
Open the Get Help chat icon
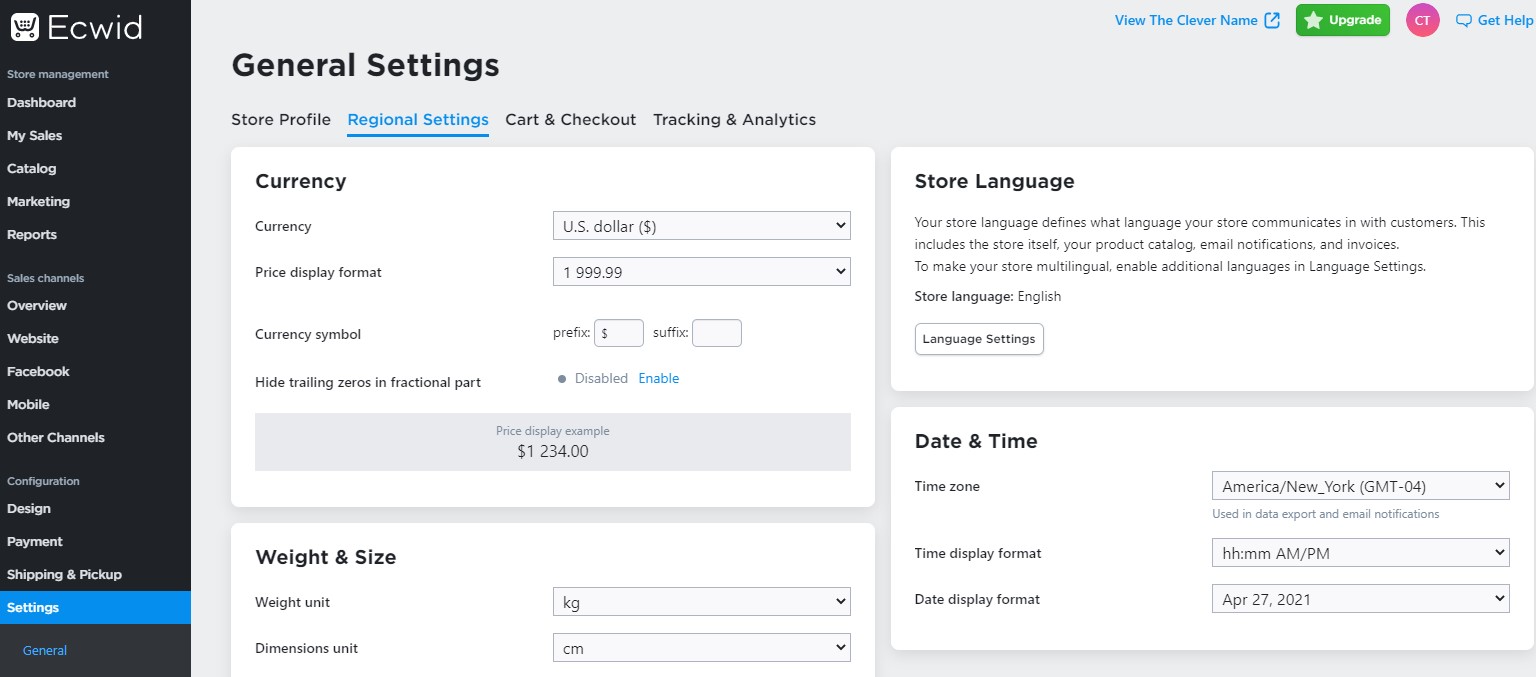point(1463,20)
